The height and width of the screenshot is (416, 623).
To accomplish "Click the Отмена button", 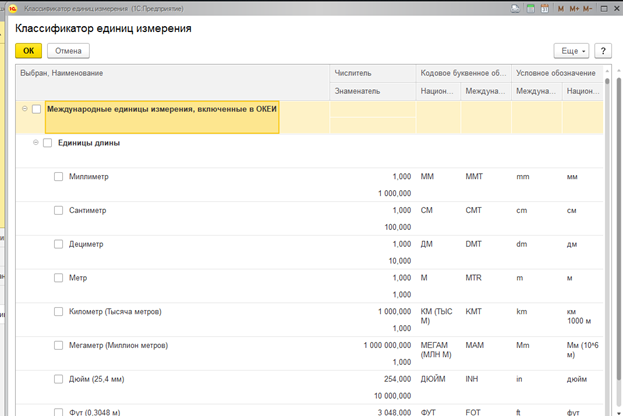I will click(x=68, y=51).
